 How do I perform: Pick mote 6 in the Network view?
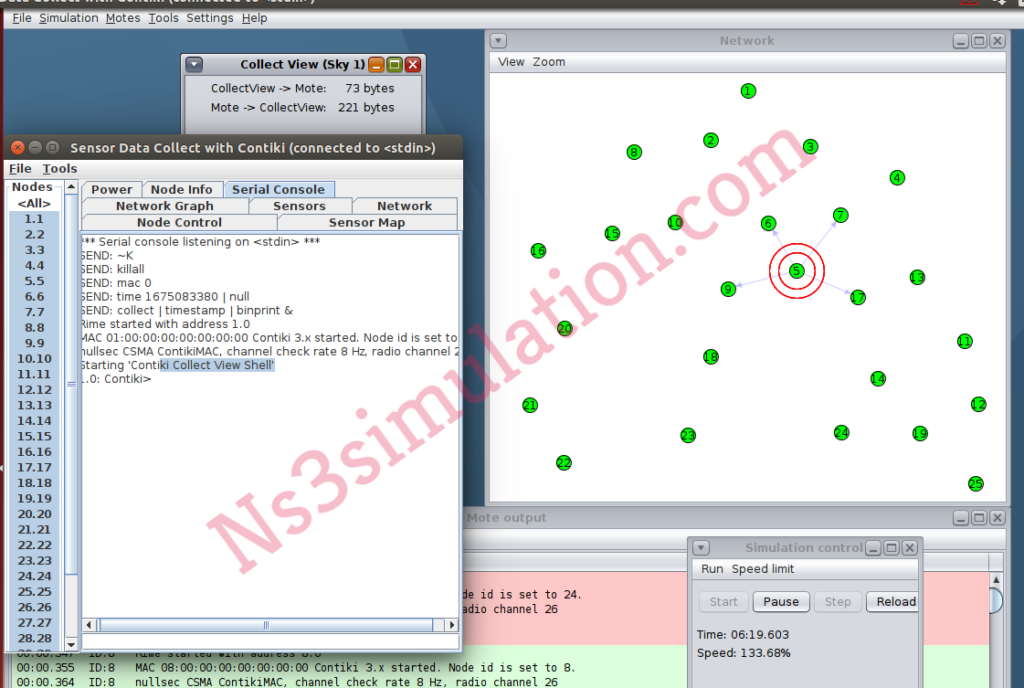pyautogui.click(x=769, y=224)
